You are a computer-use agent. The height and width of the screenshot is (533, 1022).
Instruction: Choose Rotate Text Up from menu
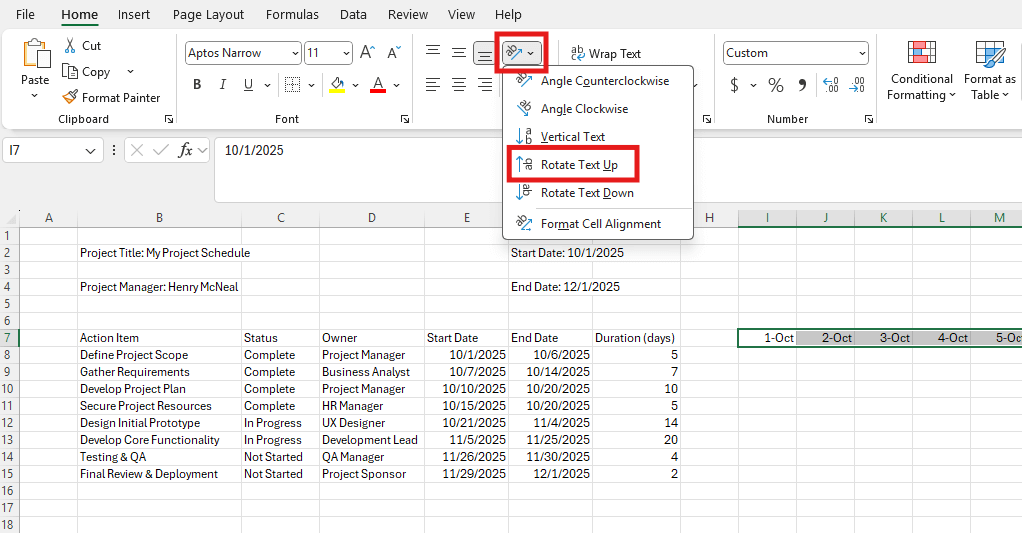point(578,165)
